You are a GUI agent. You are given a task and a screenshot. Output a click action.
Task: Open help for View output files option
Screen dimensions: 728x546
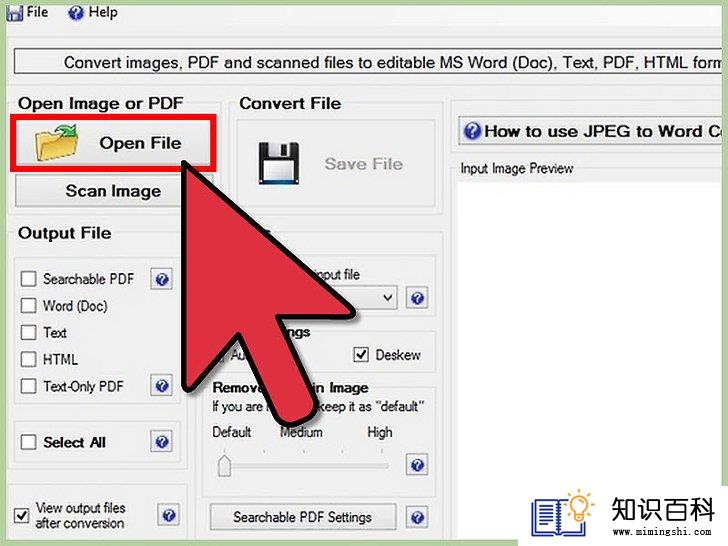point(169,515)
